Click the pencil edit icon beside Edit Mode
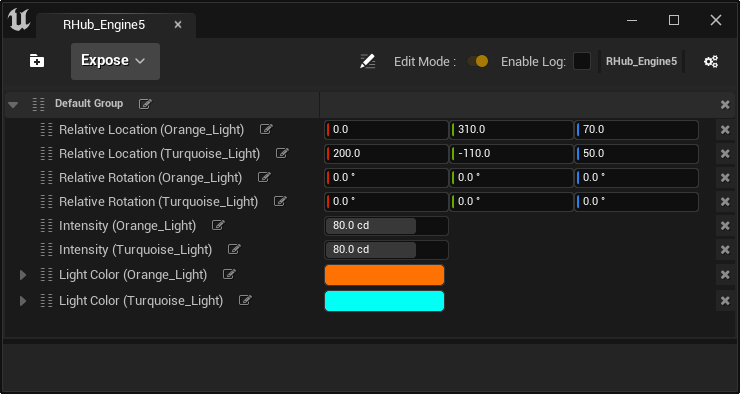 click(x=367, y=61)
